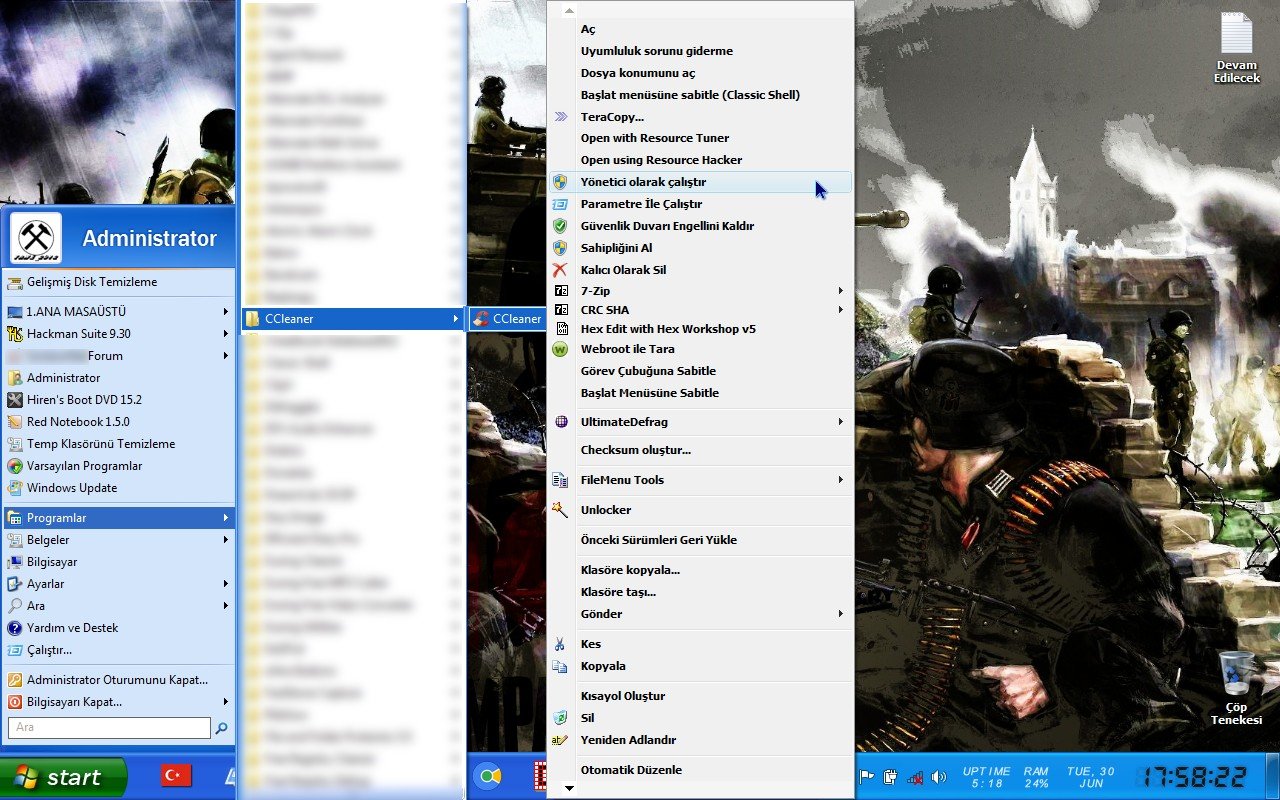
Task: Click the FileMenu Tools icon
Action: tap(561, 480)
